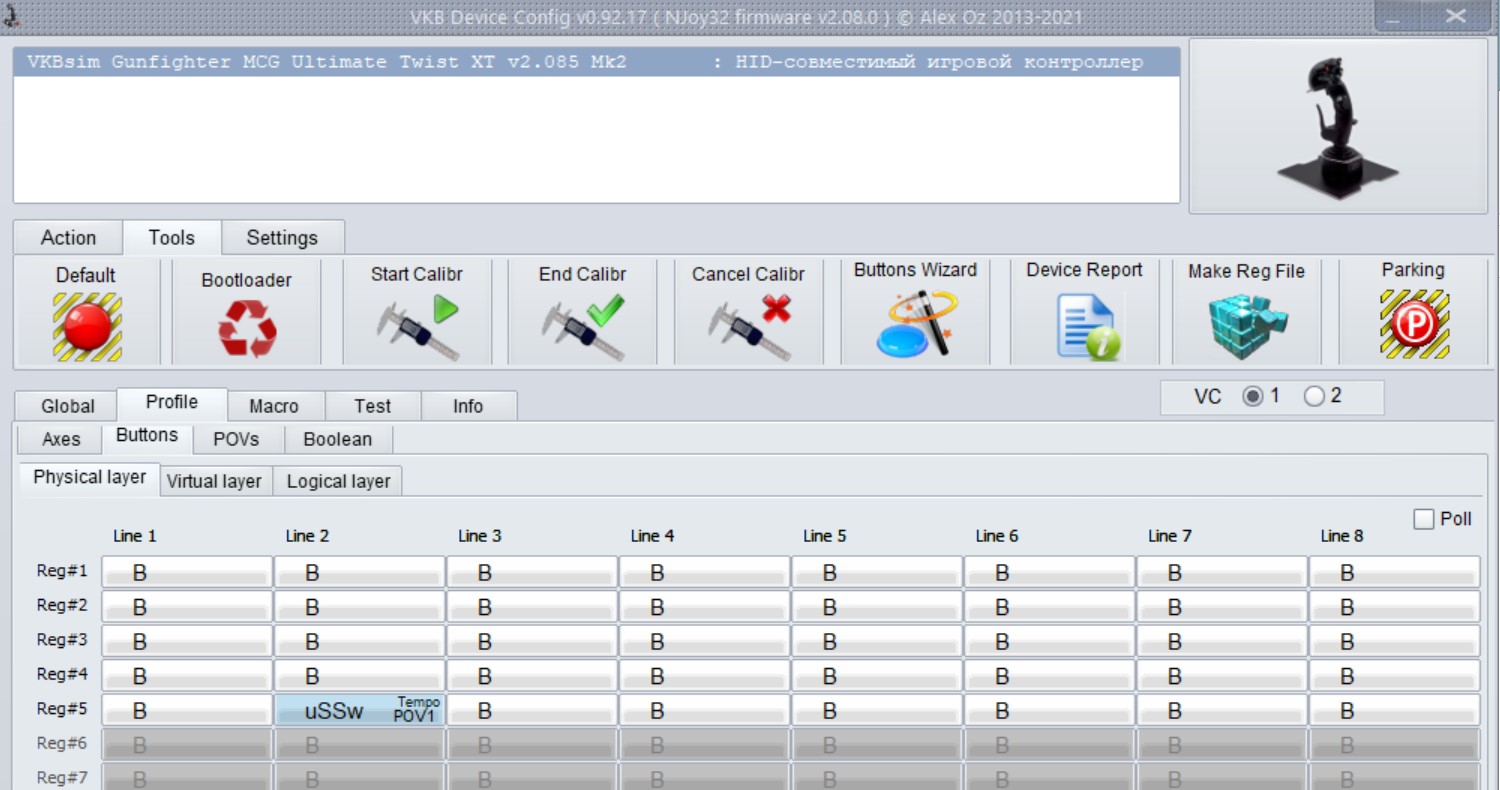The width and height of the screenshot is (1500, 790).
Task: Select the Profile tab
Action: [172, 402]
